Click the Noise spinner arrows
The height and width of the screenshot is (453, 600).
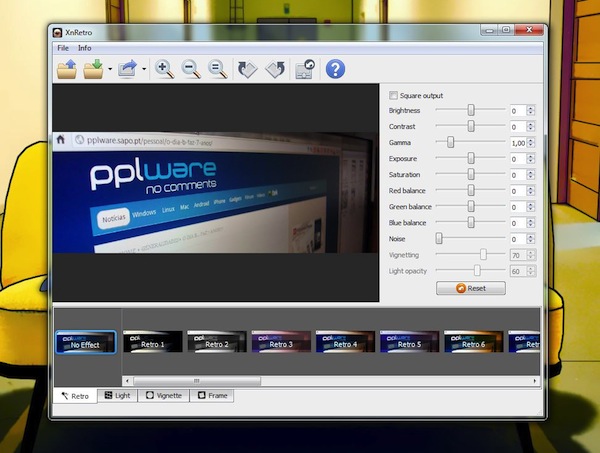[x=531, y=239]
